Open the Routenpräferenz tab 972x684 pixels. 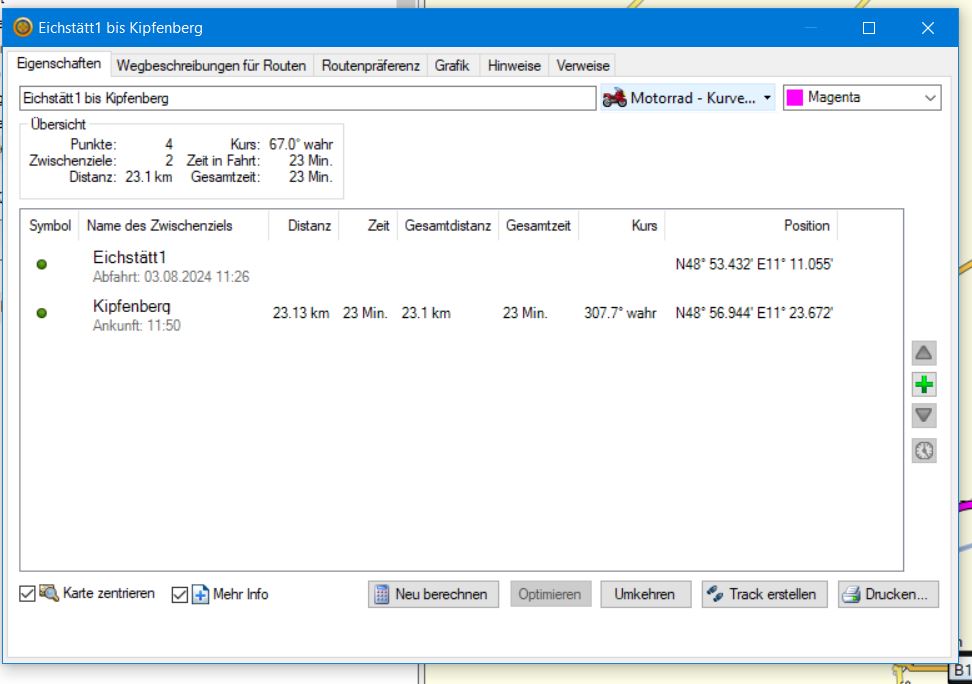[x=370, y=66]
